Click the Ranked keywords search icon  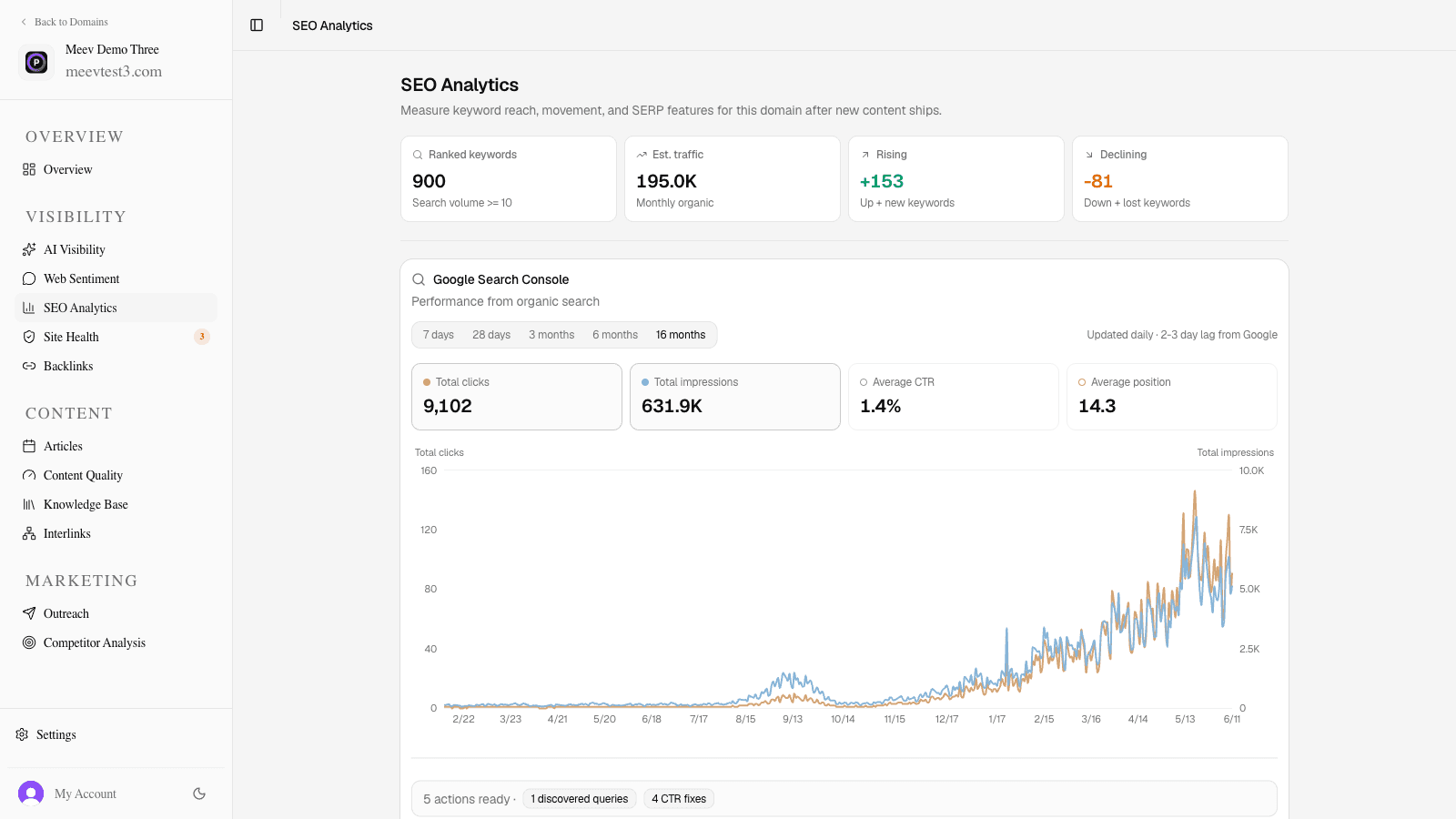click(418, 155)
